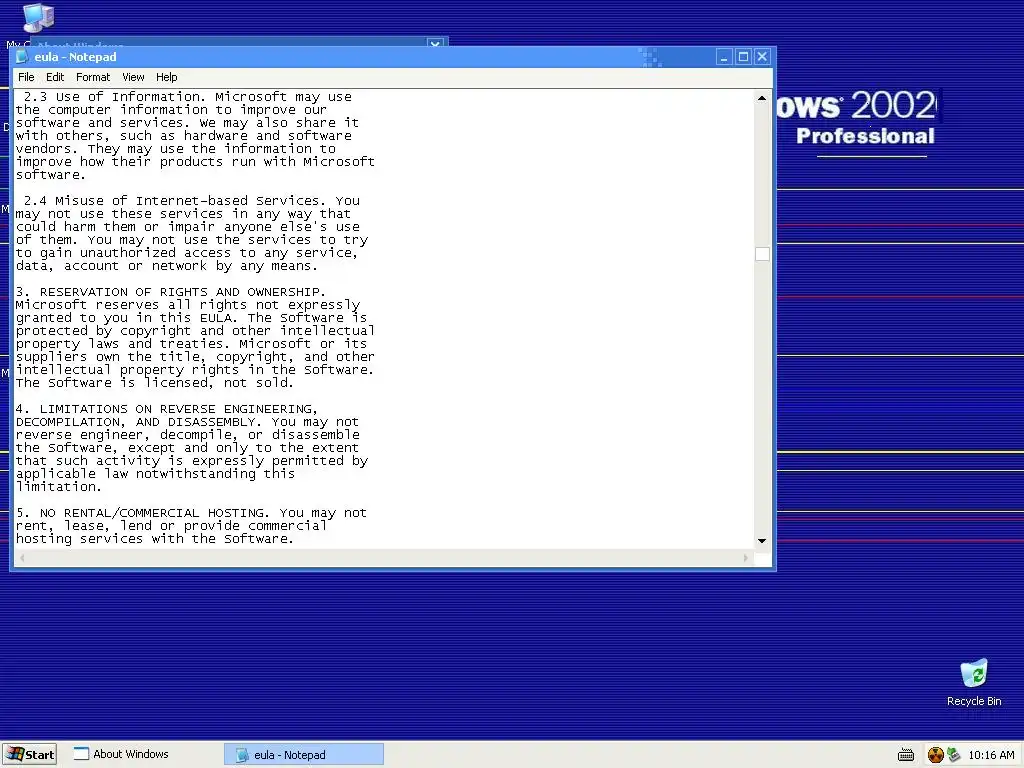Click the orange radiation tray icon
Screen dimensions: 1024x768
pyautogui.click(x=936, y=755)
